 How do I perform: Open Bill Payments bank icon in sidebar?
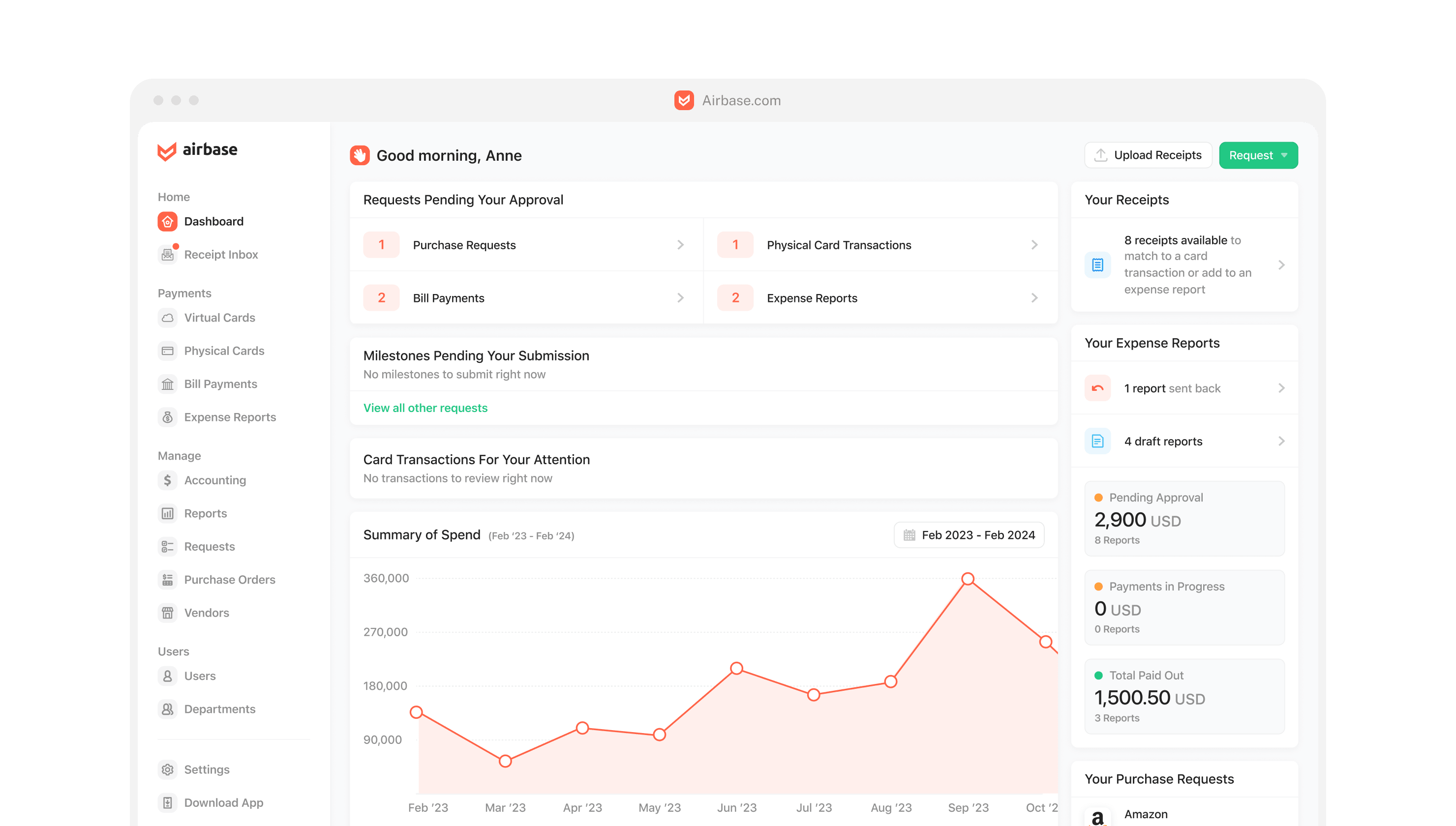click(167, 384)
